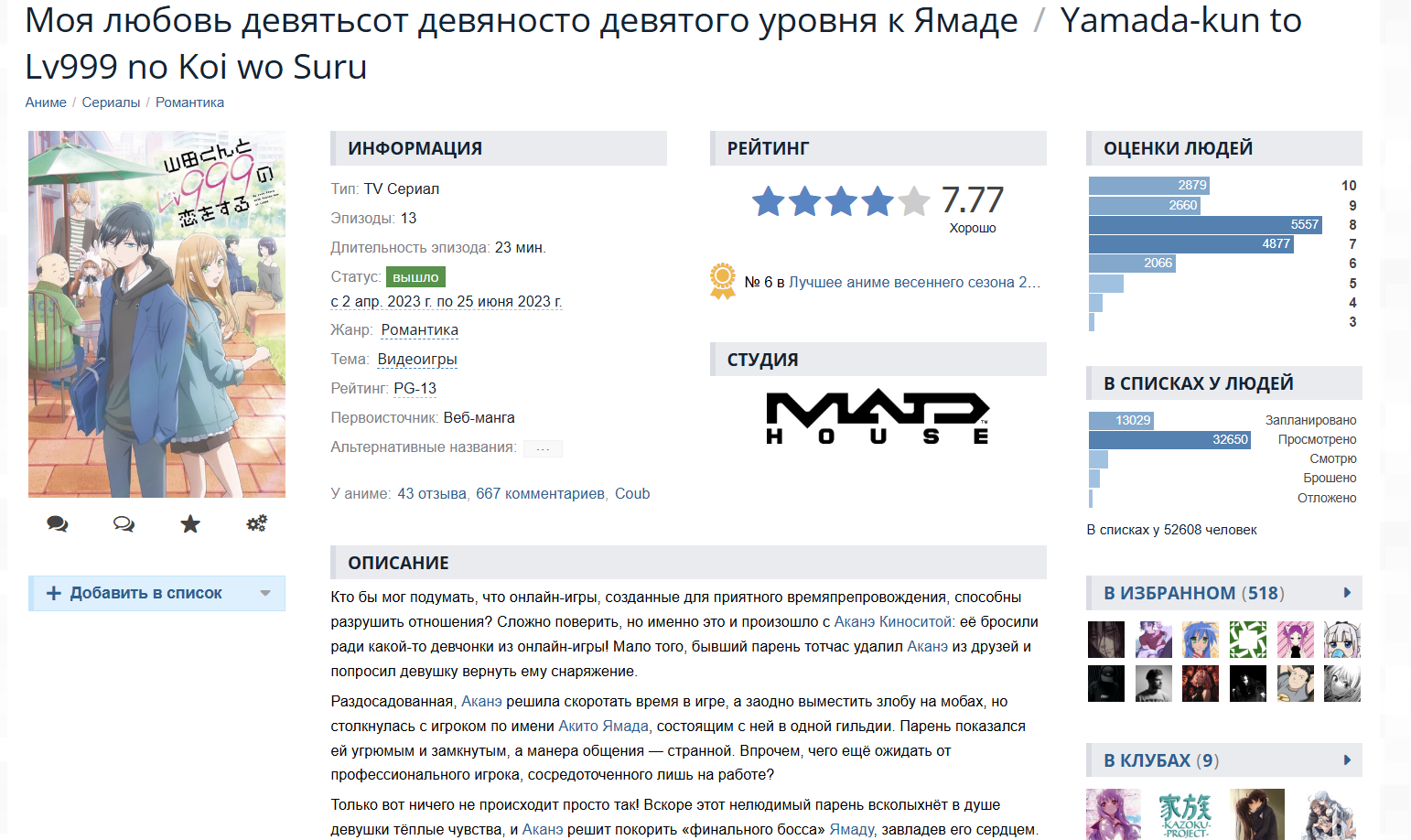Image resolution: width=1411 pixels, height=840 pixels.
Task: Click the plus icon in the add-to-list button
Action: tap(54, 593)
